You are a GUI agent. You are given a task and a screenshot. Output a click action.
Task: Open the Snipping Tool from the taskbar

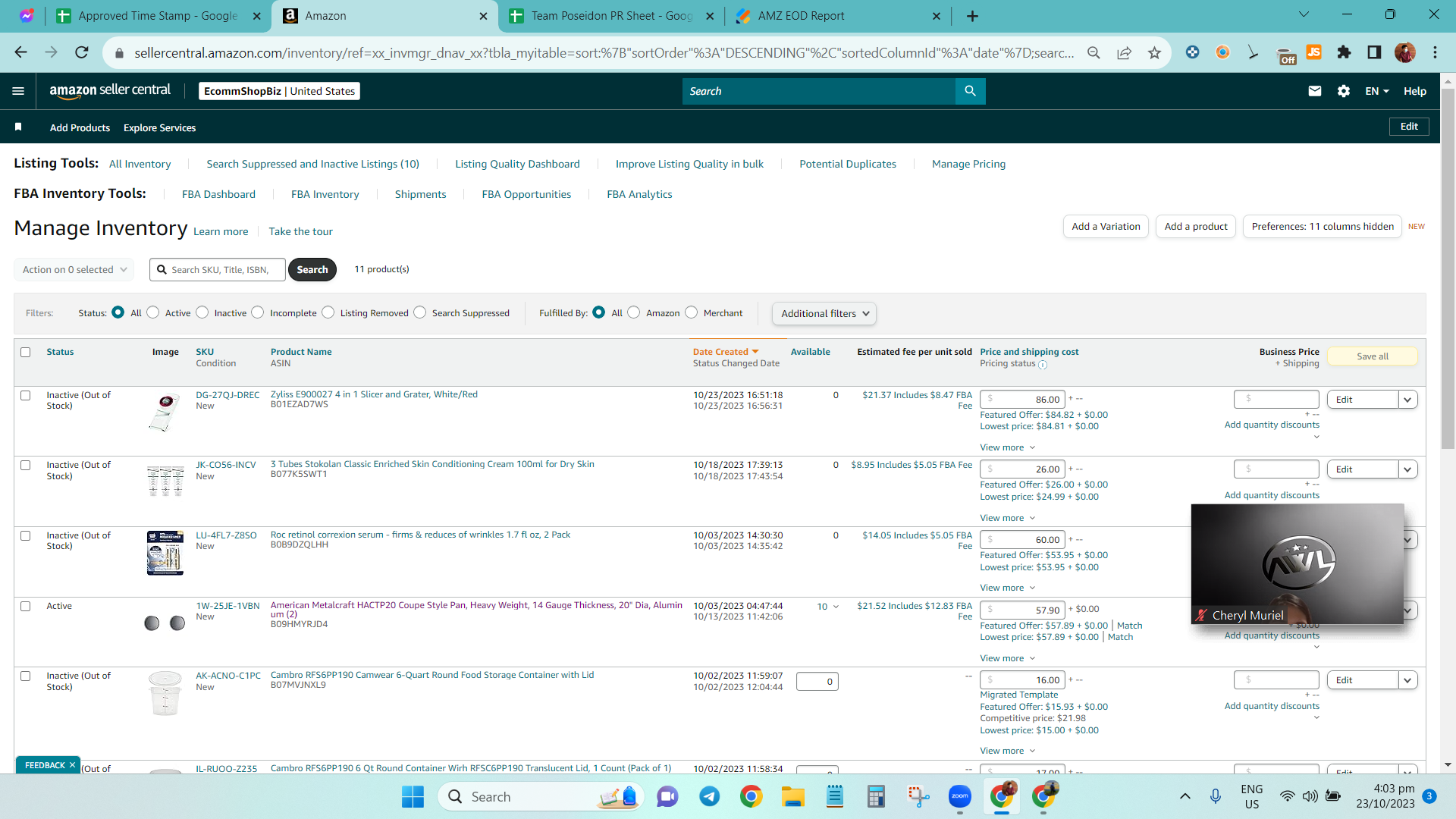(918, 796)
